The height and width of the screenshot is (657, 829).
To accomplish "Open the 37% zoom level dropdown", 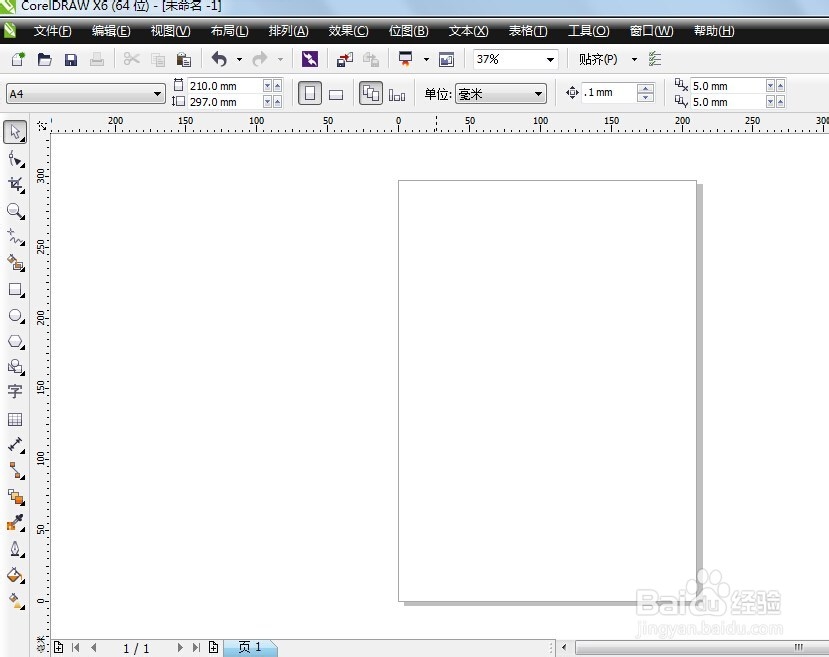I will 550,59.
